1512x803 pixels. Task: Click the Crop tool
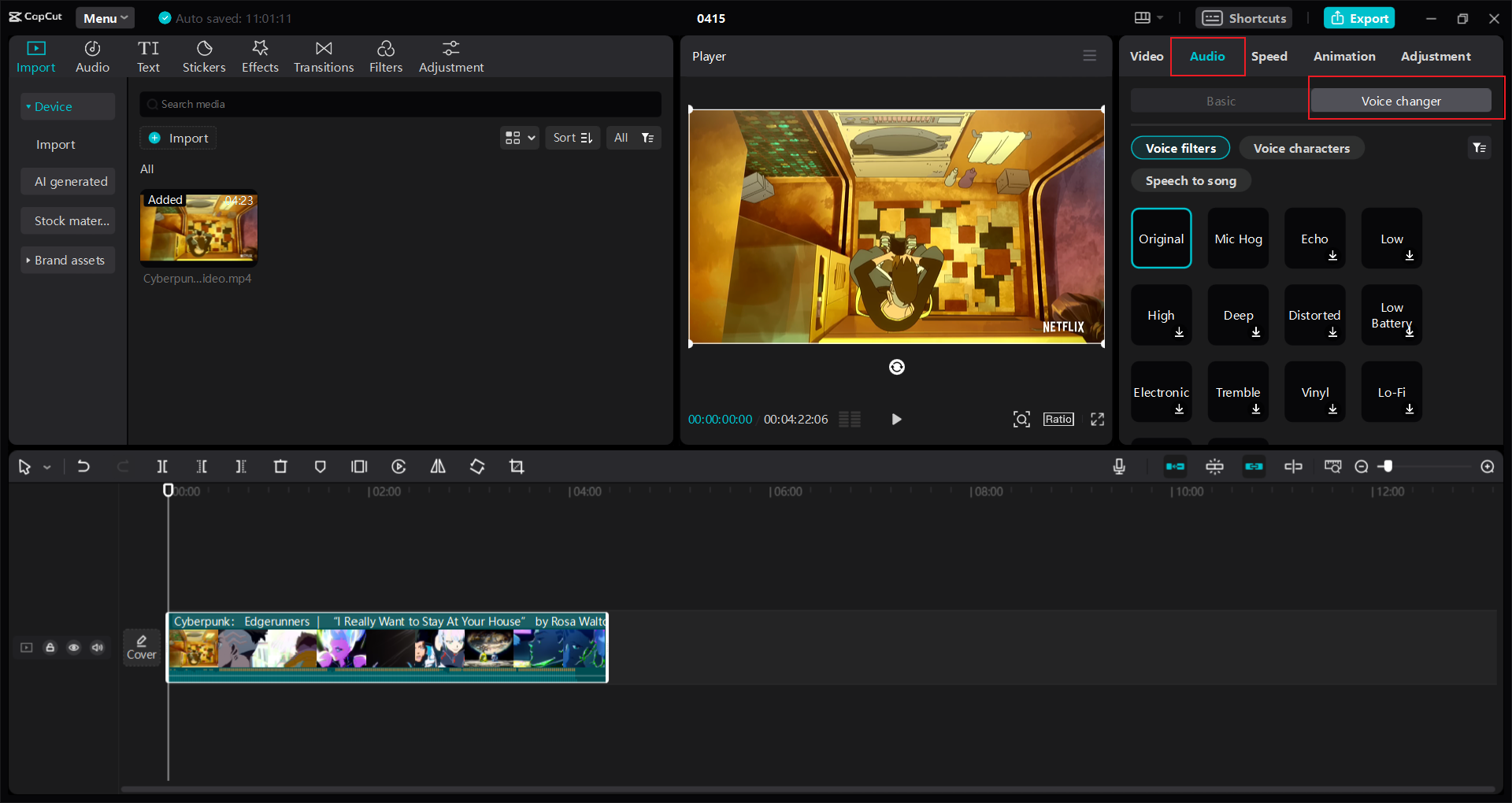[x=517, y=467]
